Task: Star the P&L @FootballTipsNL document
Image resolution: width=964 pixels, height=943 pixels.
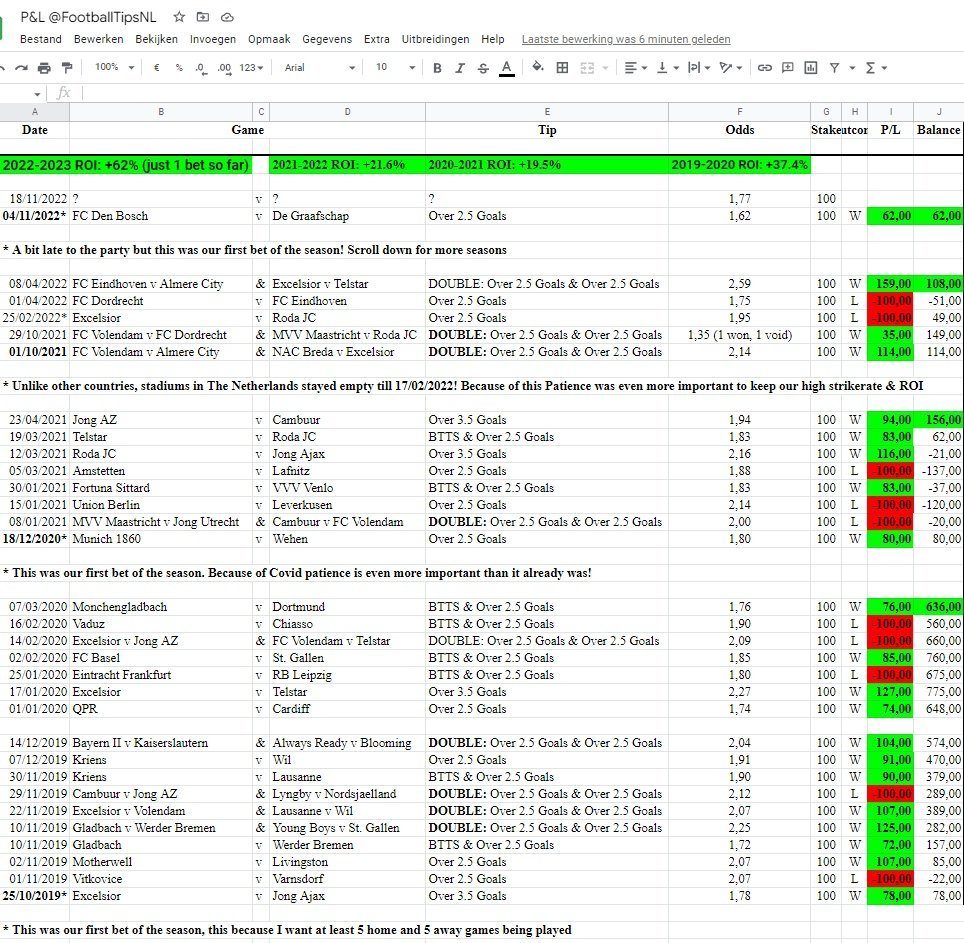Action: pyautogui.click(x=179, y=17)
